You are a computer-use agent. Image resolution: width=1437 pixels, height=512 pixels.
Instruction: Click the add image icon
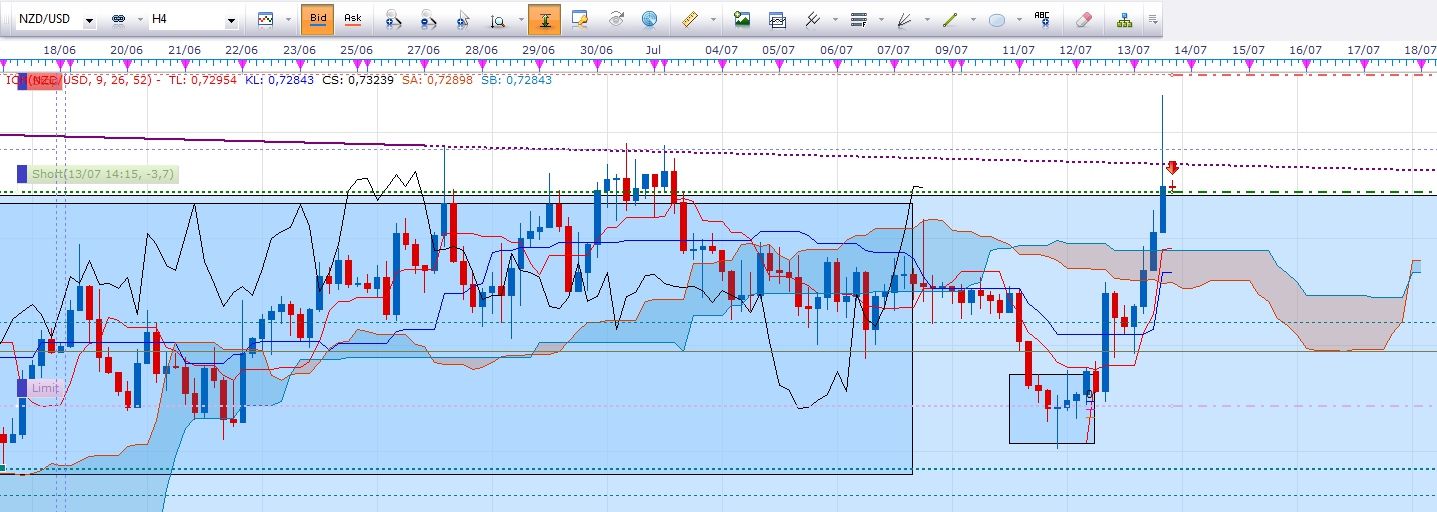741,19
